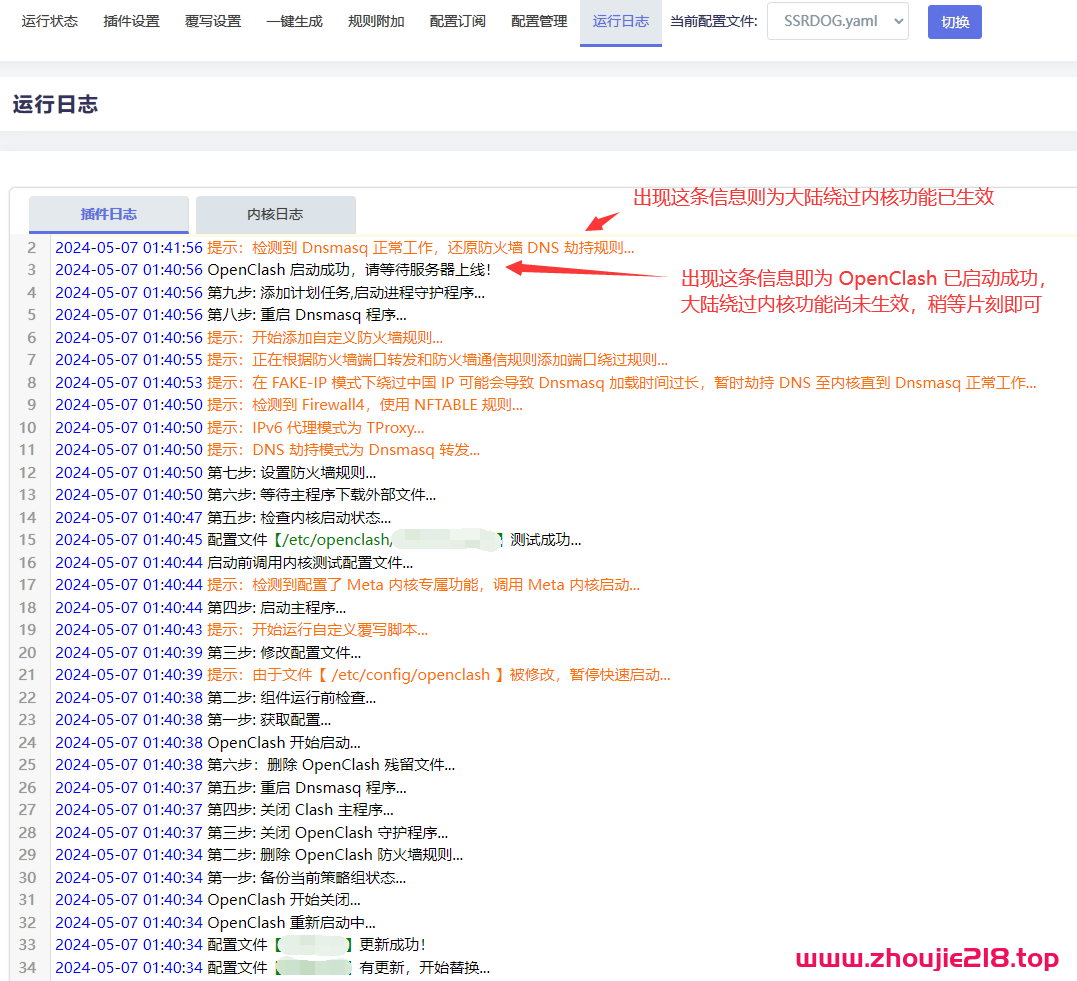1077x981 pixels.
Task: Switch to the 运行状态 tab
Action: point(49,21)
